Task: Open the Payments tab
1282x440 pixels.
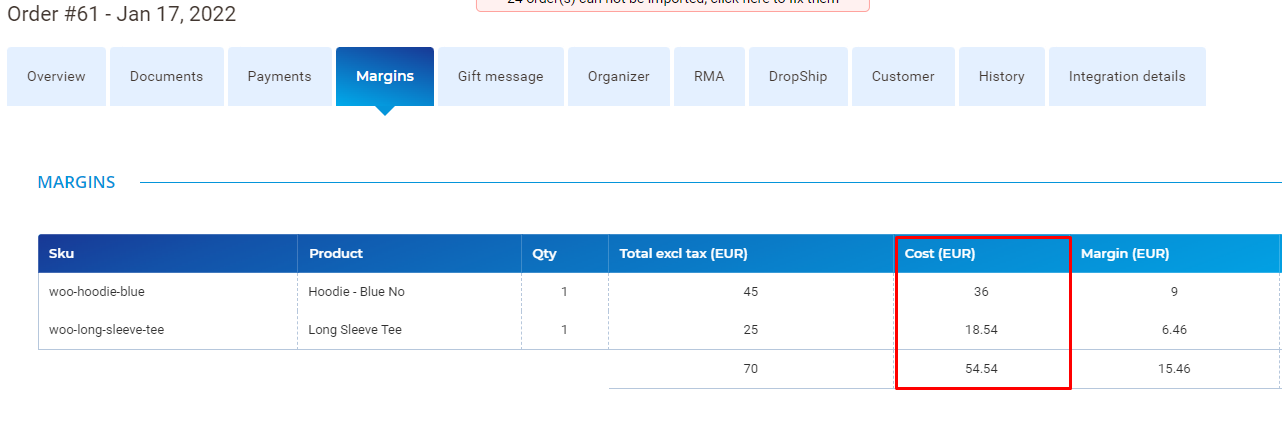Action: 279,76
